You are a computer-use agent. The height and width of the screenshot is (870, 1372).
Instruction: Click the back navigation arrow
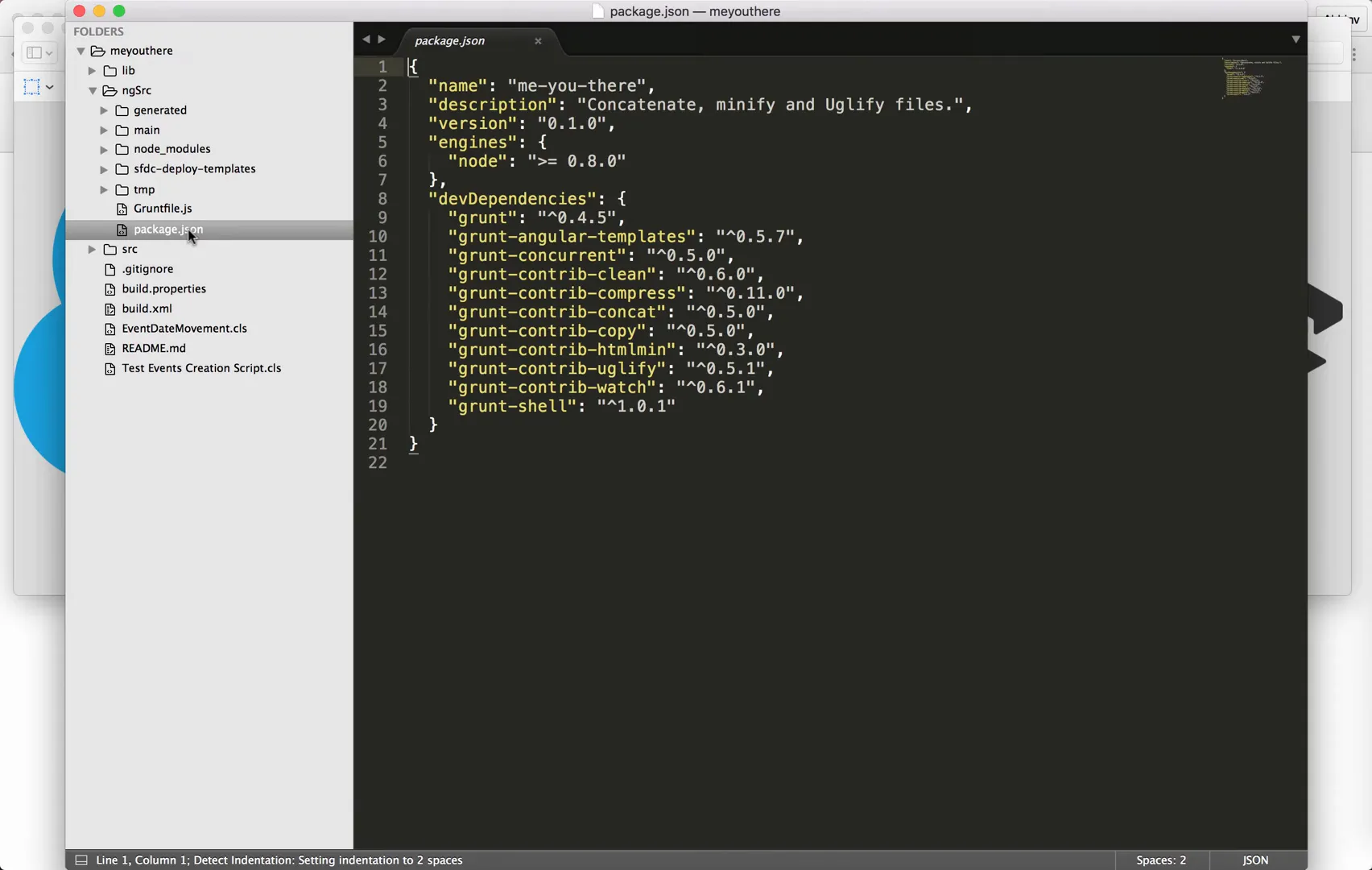[x=366, y=39]
